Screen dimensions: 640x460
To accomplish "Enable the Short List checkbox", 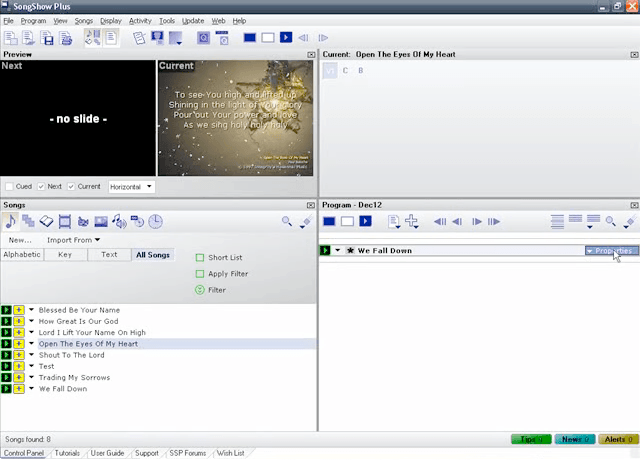I will [x=200, y=258].
